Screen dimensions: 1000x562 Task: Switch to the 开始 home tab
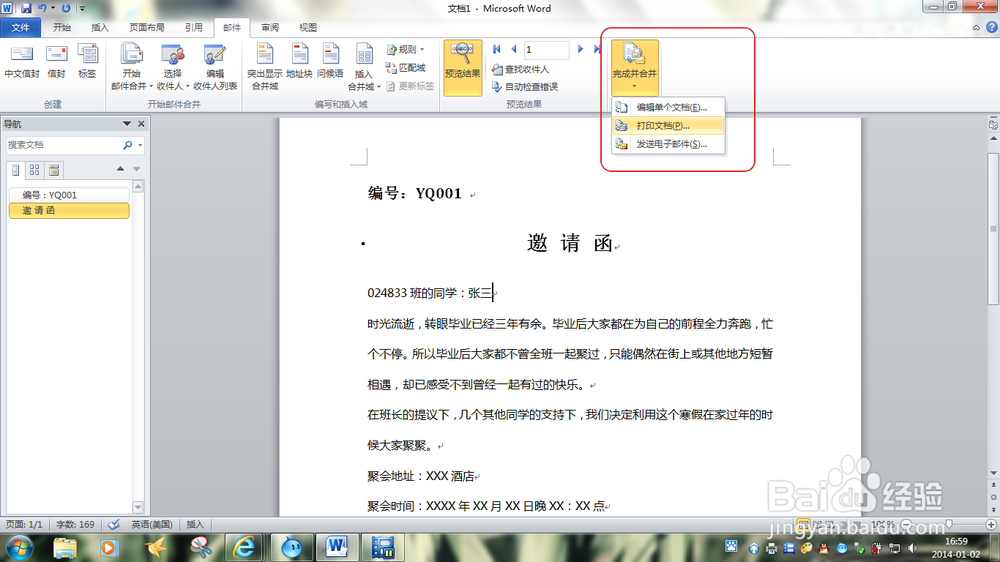(62, 27)
